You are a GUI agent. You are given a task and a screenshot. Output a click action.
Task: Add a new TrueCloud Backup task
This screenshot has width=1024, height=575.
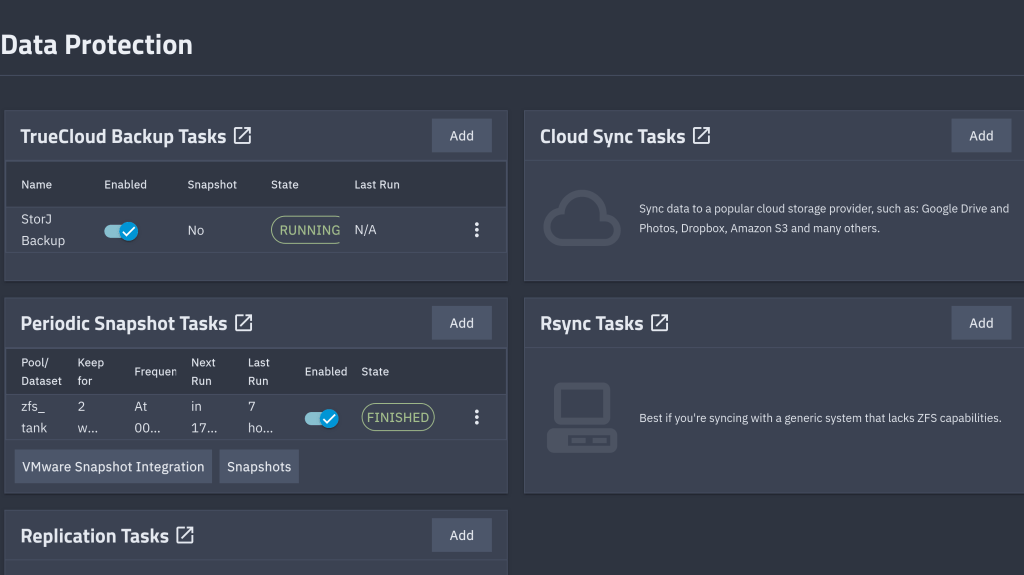tap(461, 136)
